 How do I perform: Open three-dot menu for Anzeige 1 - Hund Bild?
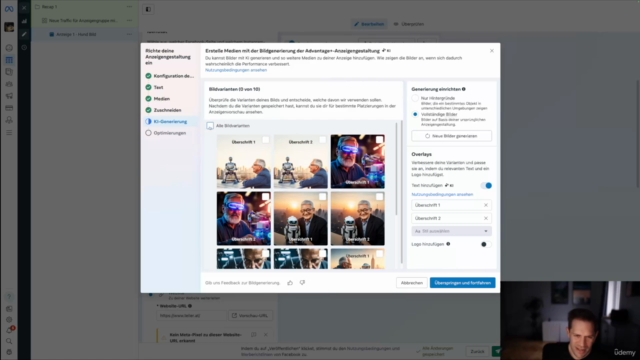coord(129,34)
